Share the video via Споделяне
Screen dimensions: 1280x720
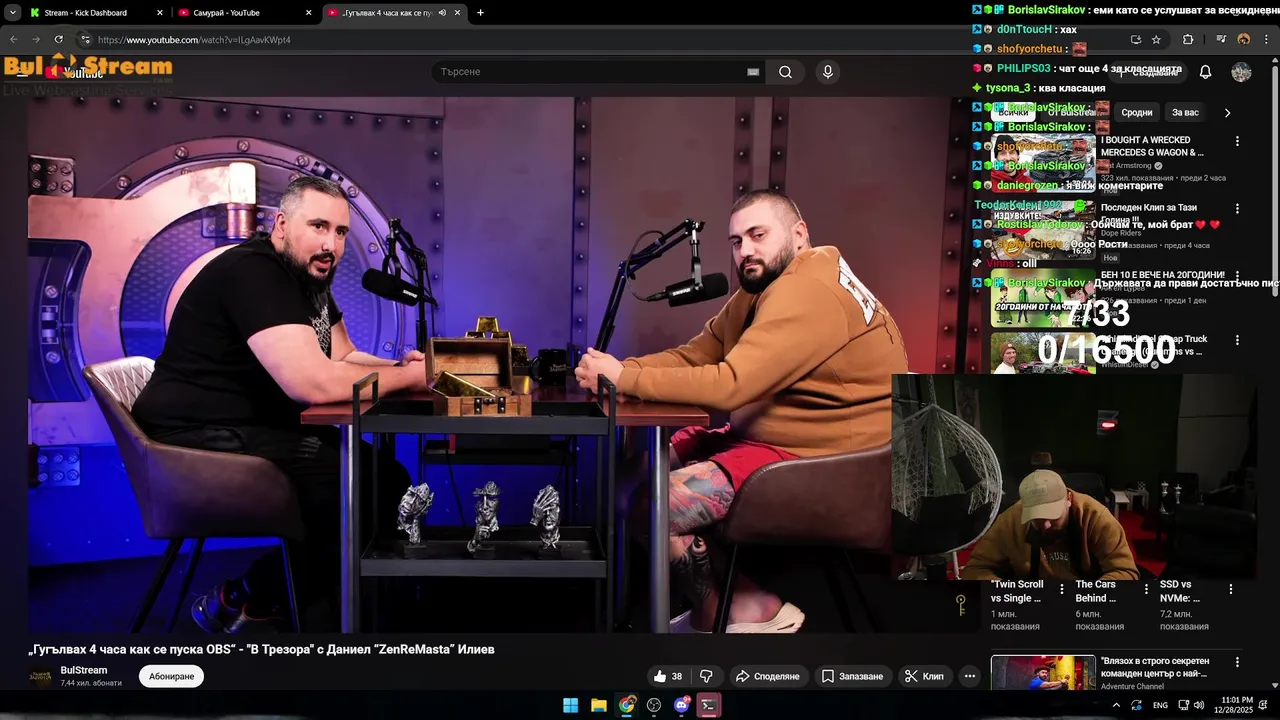(x=767, y=676)
